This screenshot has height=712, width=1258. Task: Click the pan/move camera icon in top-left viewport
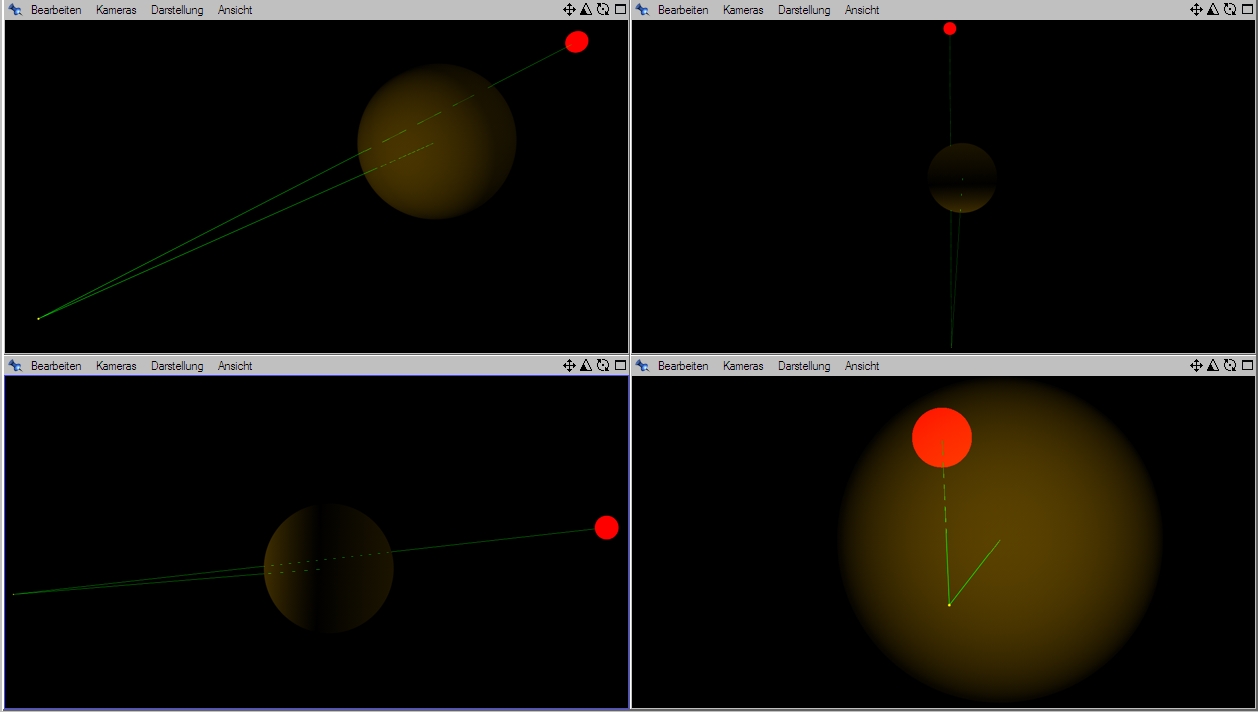pyautogui.click(x=569, y=9)
